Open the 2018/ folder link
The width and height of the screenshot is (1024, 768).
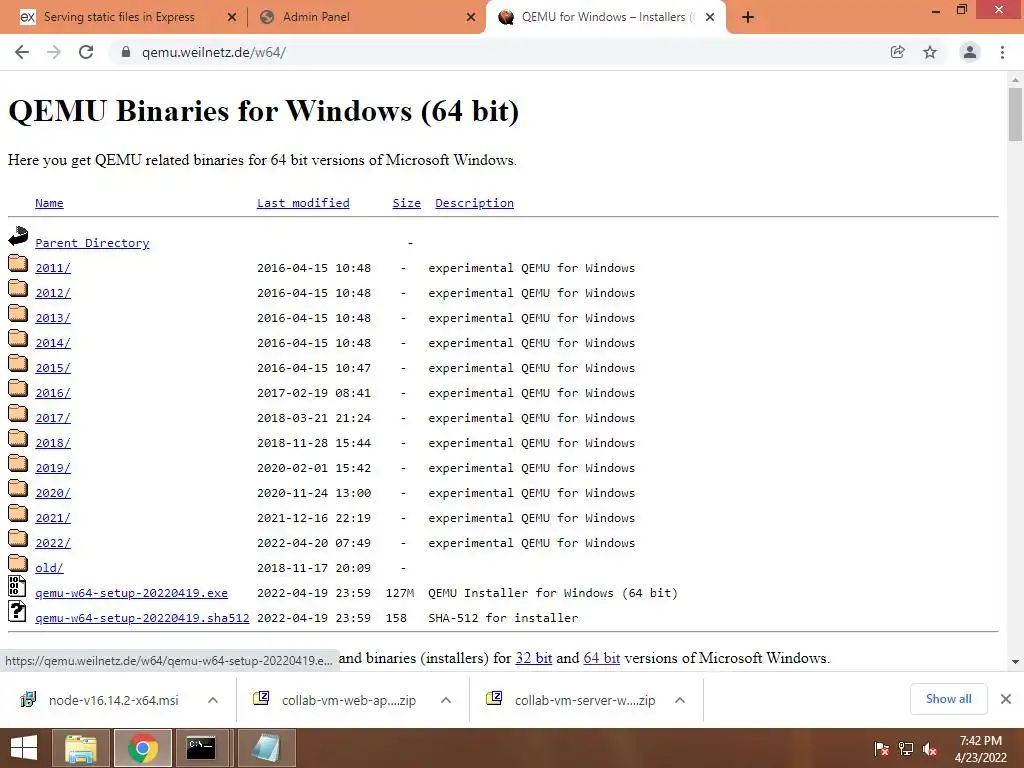click(x=53, y=443)
